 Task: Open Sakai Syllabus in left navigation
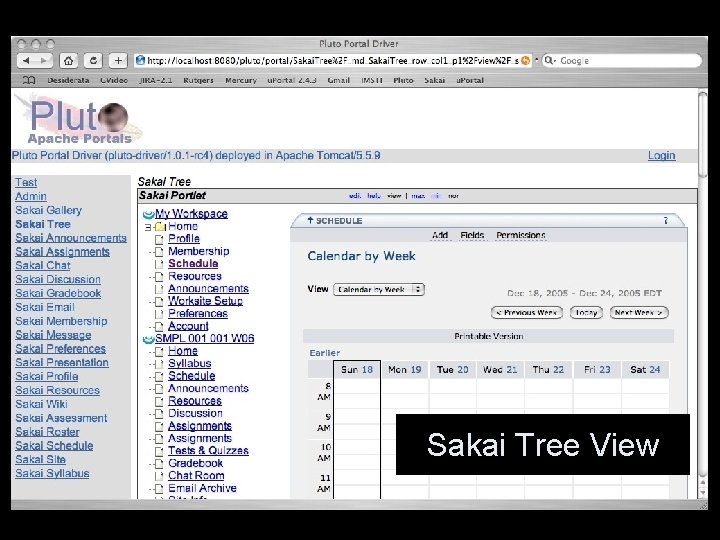point(52,473)
